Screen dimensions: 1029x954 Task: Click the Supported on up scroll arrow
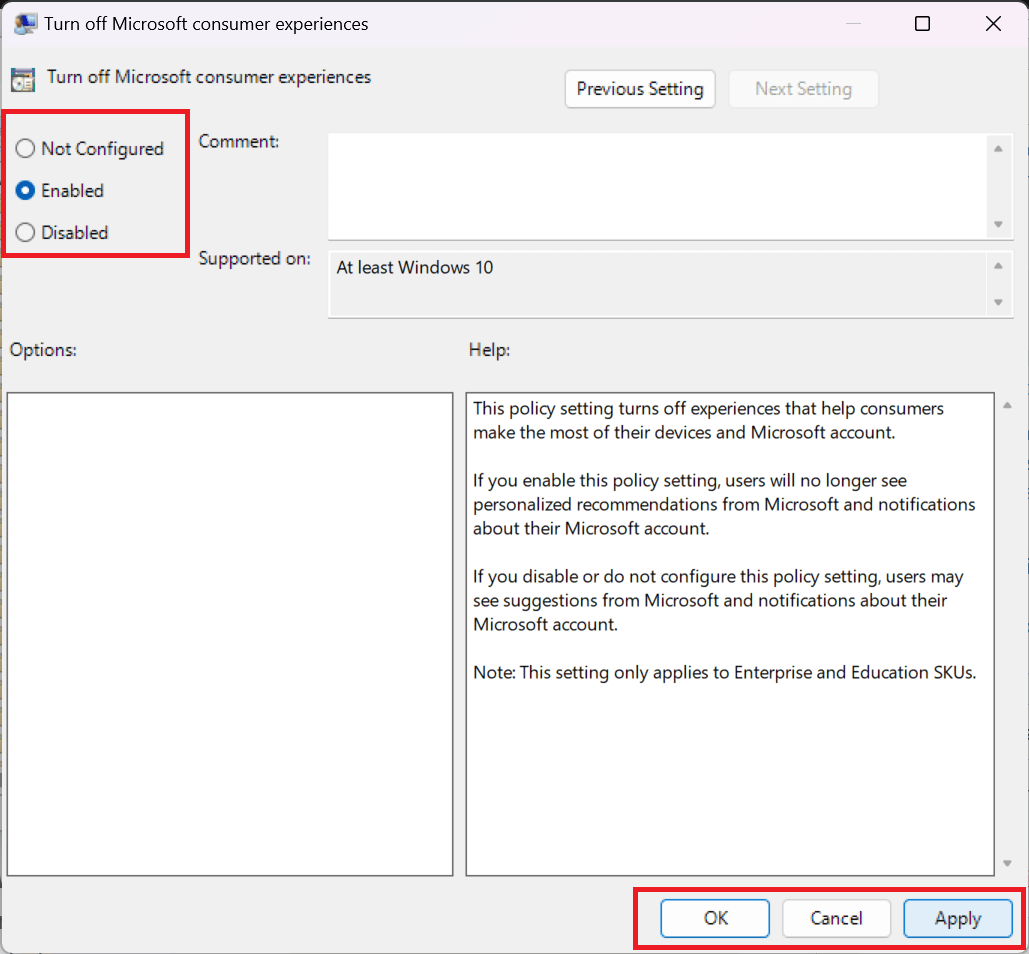click(997, 264)
